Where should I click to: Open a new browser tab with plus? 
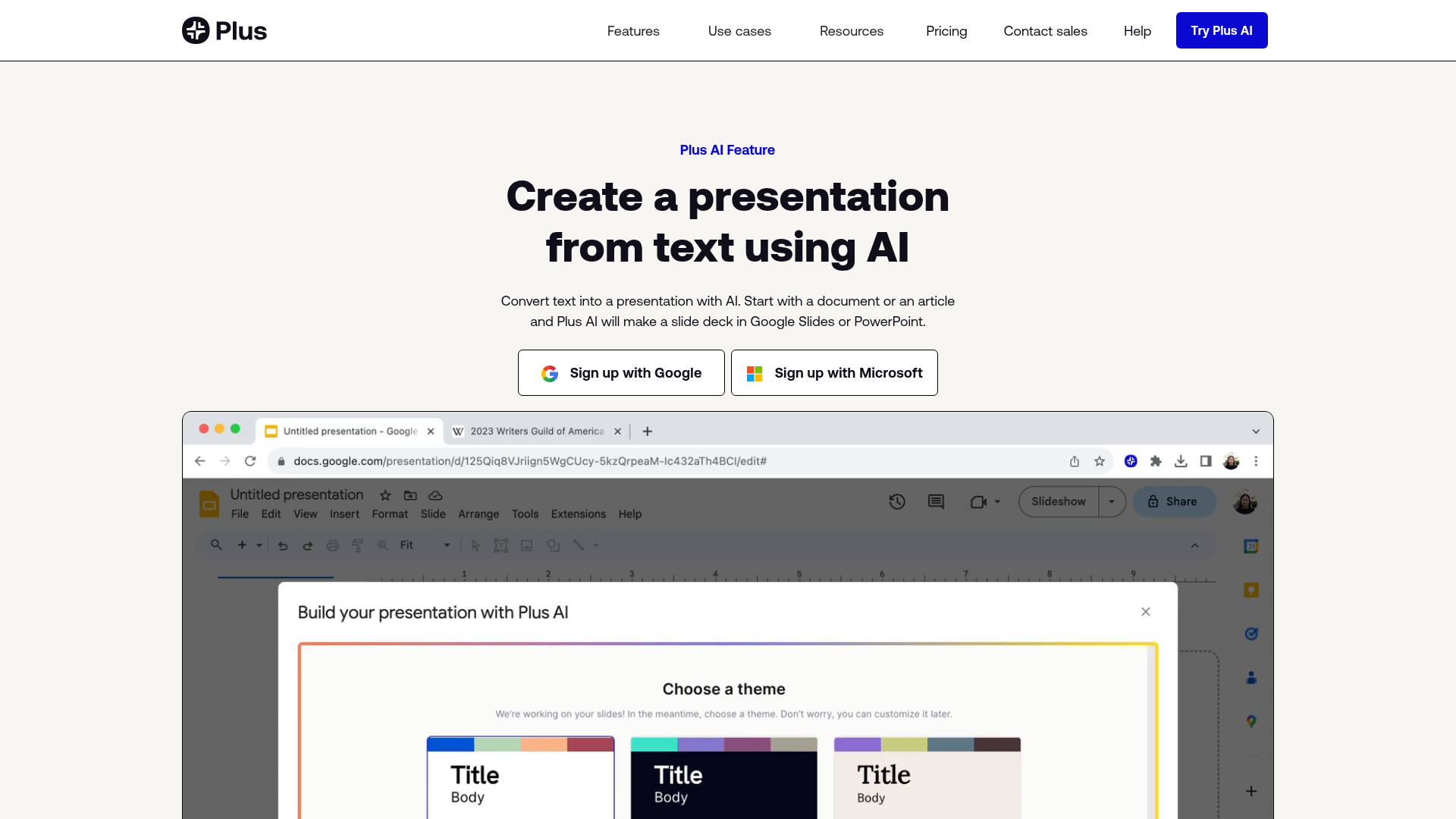point(648,431)
